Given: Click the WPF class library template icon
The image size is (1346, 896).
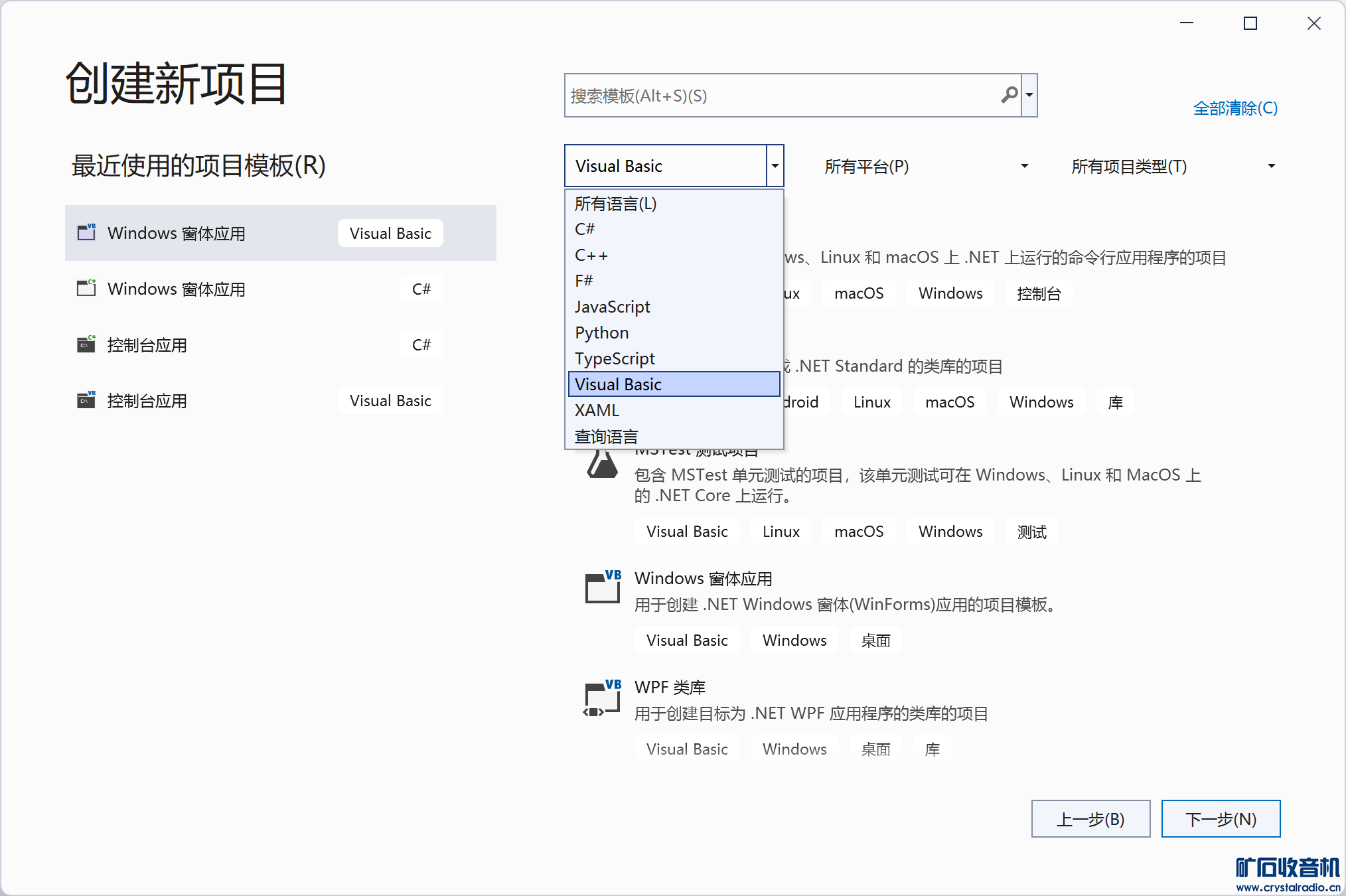Looking at the screenshot, I should [x=603, y=698].
